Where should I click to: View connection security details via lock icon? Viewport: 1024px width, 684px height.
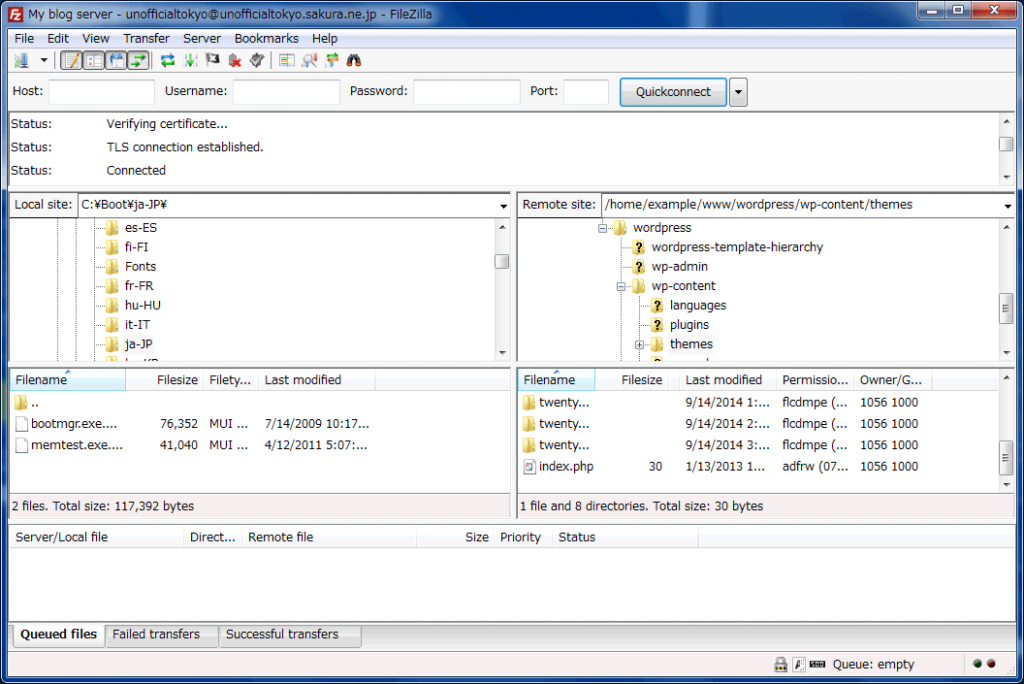tap(780, 664)
